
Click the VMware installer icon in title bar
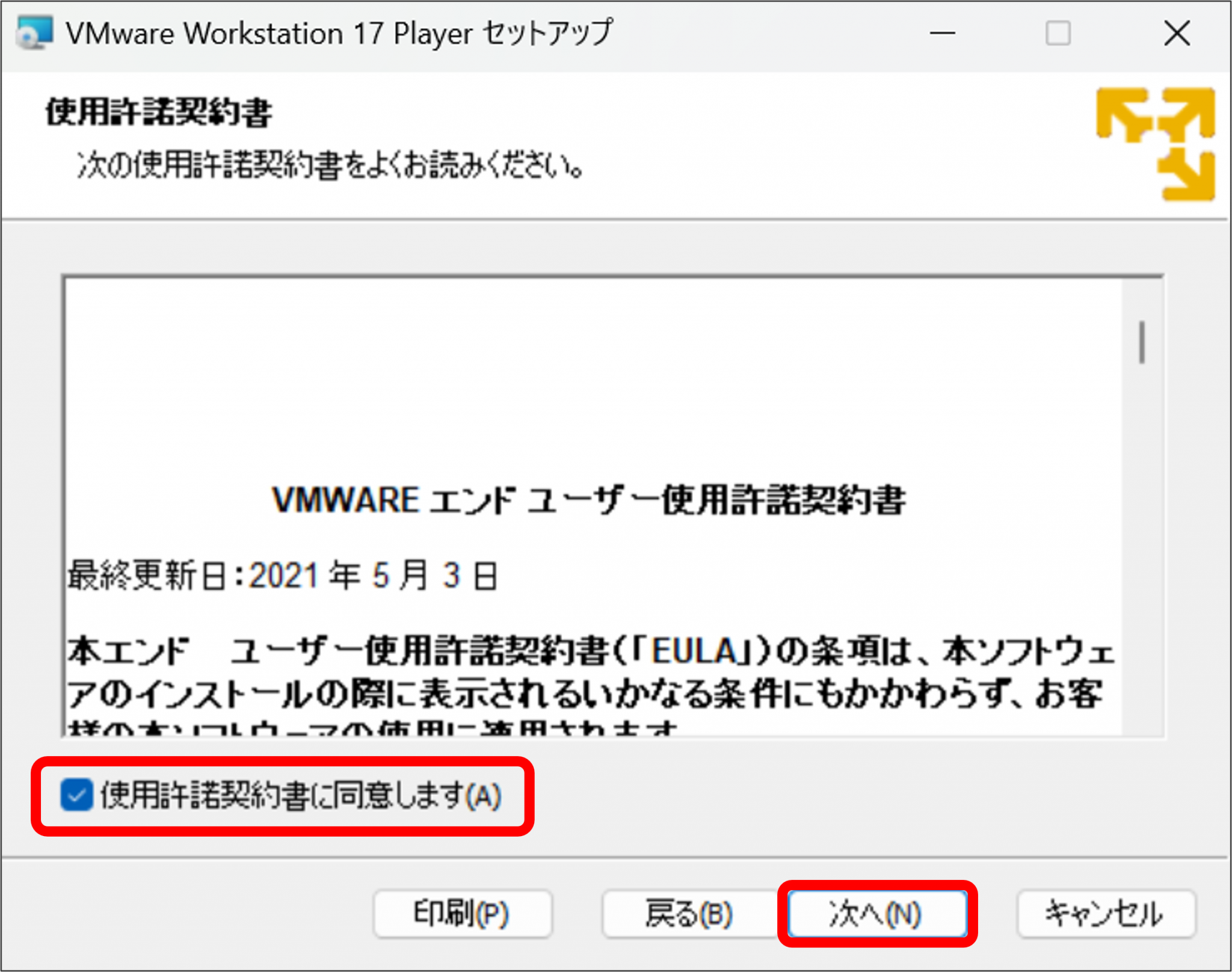(34, 32)
